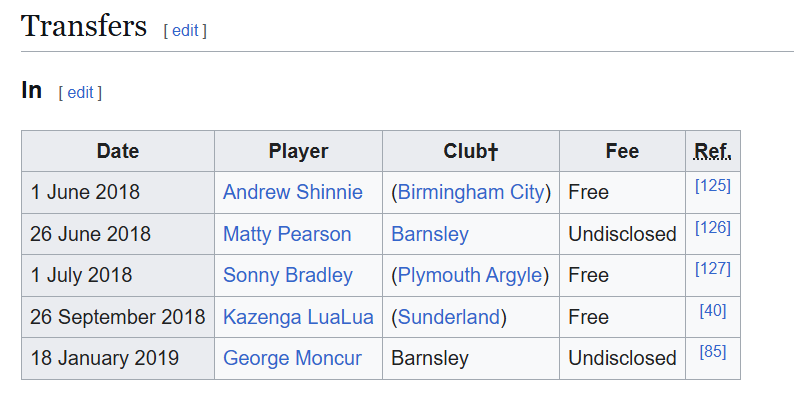Open the Sonny Bradley player link

288,275
